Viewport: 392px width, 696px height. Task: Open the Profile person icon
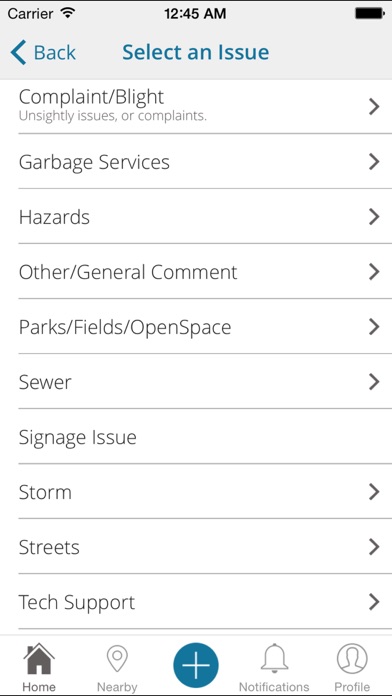pos(352,659)
